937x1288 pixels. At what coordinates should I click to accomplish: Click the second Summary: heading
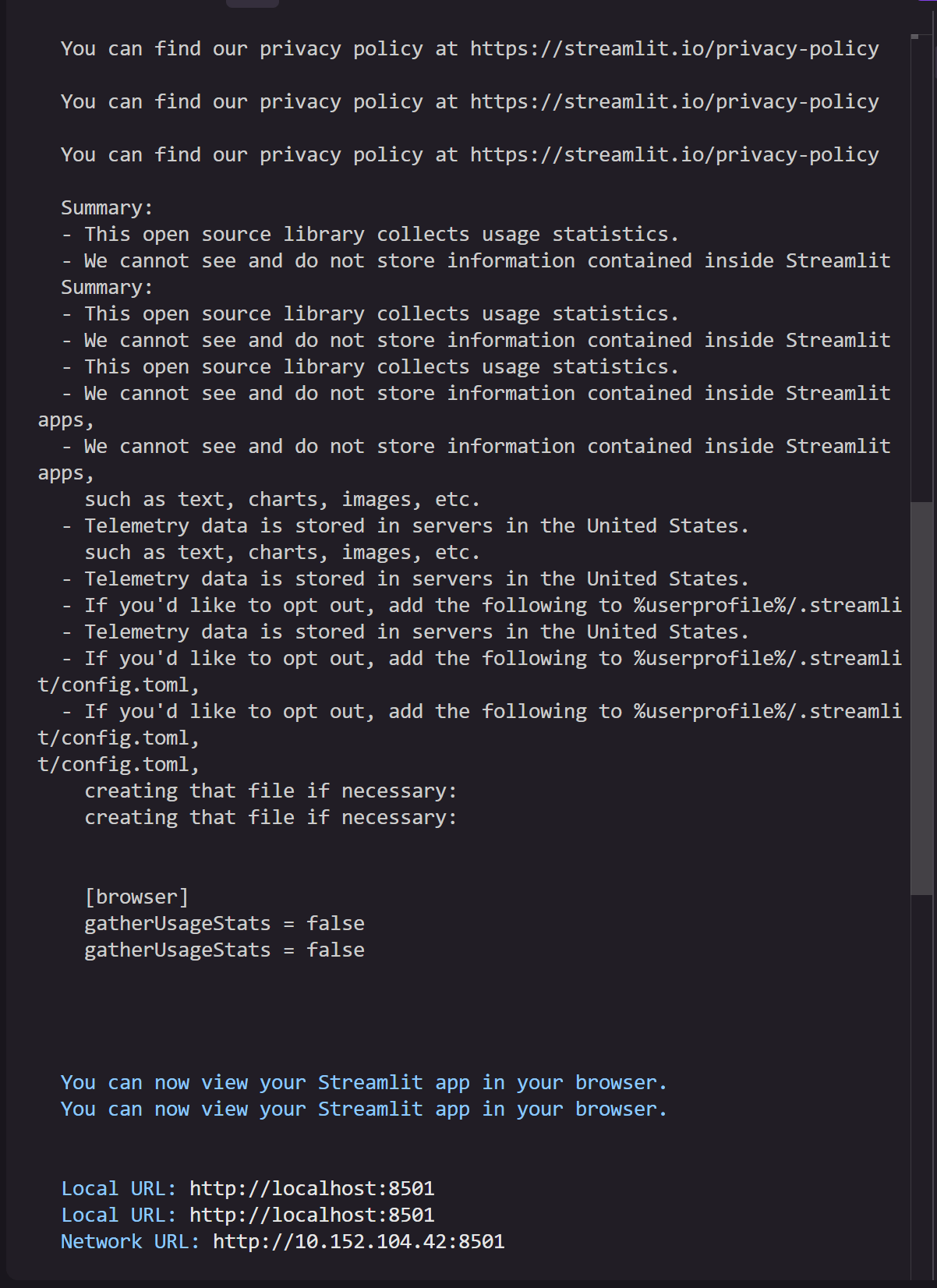click(107, 288)
